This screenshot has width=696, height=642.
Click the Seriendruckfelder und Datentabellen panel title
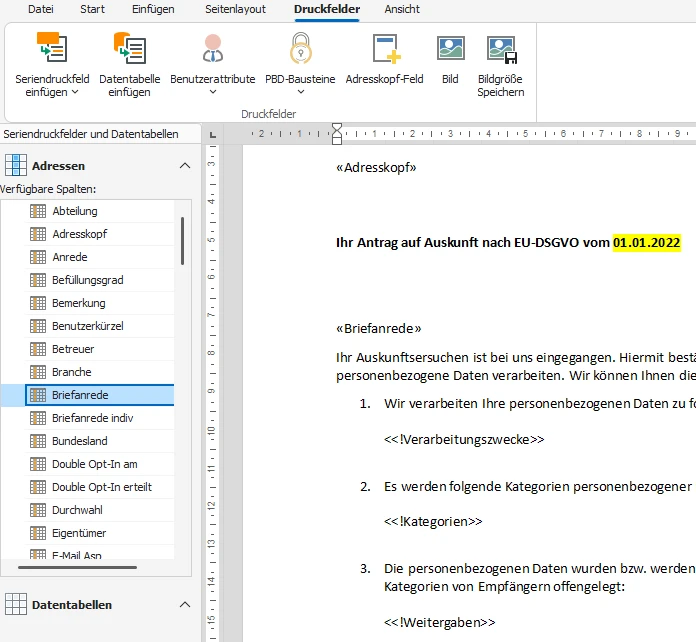coord(91,134)
